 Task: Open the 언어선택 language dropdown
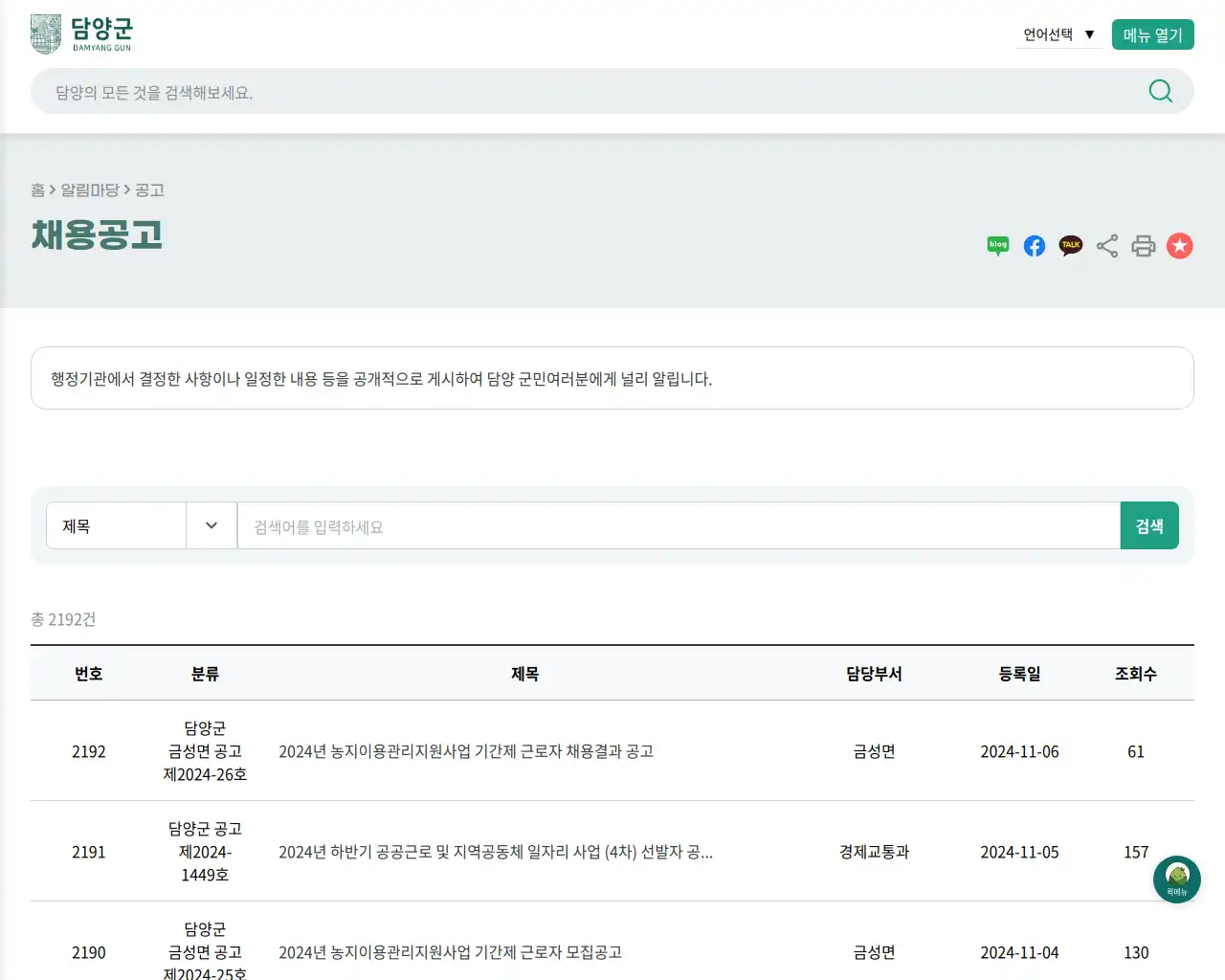(1058, 33)
